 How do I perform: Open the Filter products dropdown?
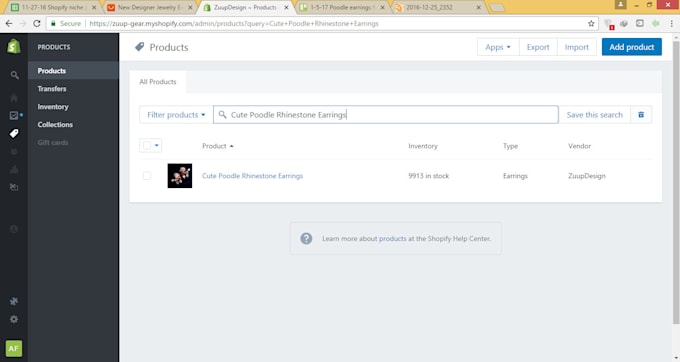click(x=176, y=115)
